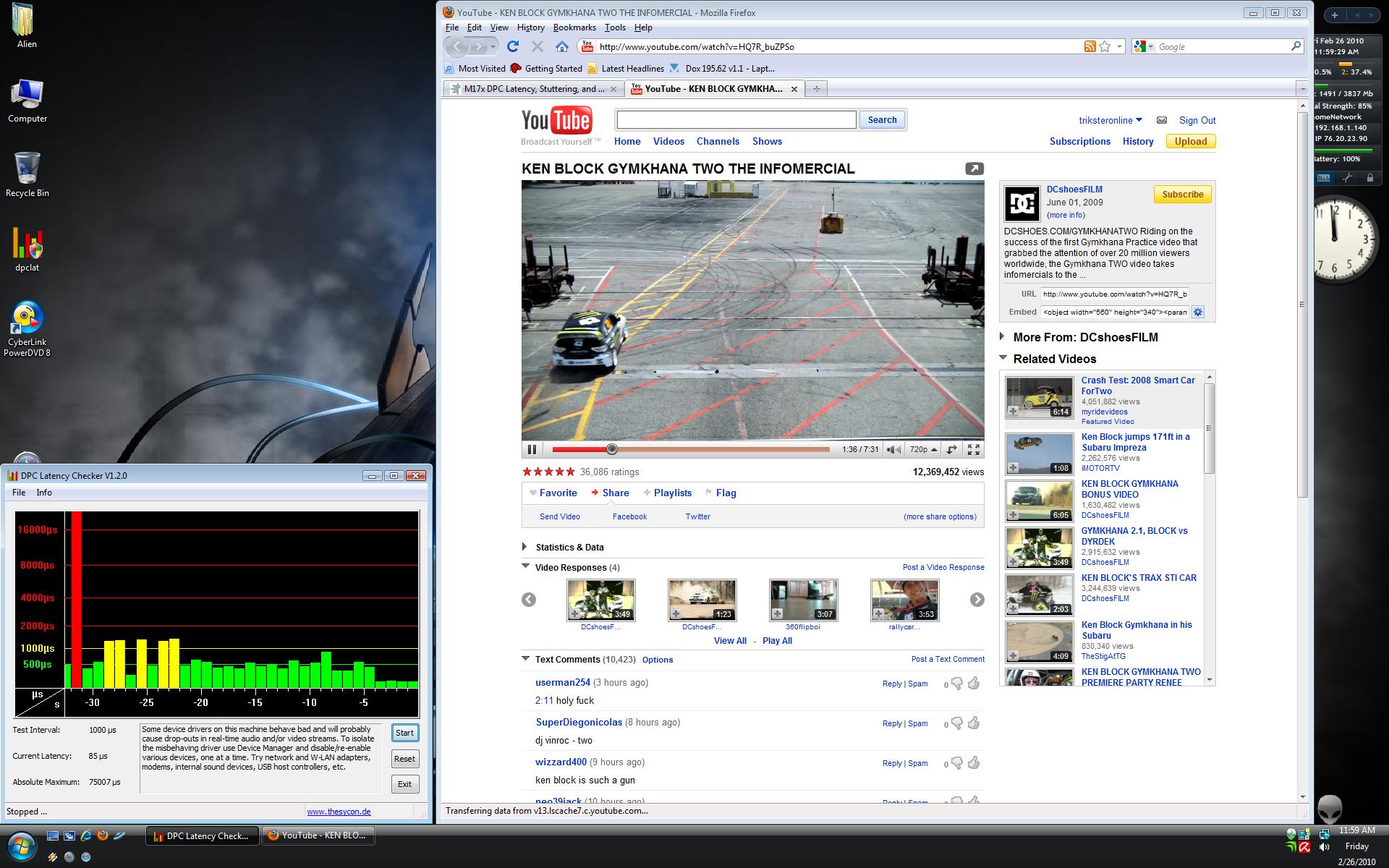Pause the YouTube video
This screenshot has height=868, width=1389.
pos(532,449)
